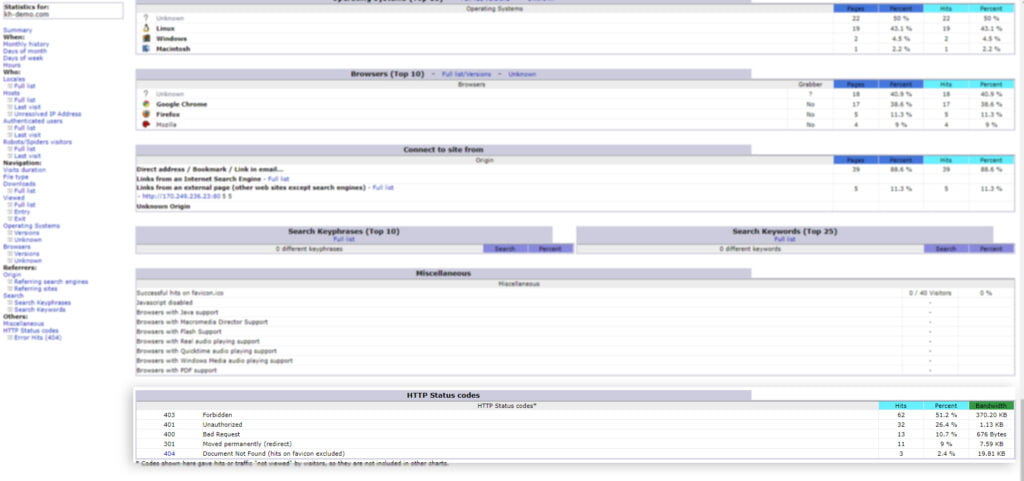Open Full list under Search Keywords (Top 25)
The image size is (1024, 481).
(x=785, y=240)
